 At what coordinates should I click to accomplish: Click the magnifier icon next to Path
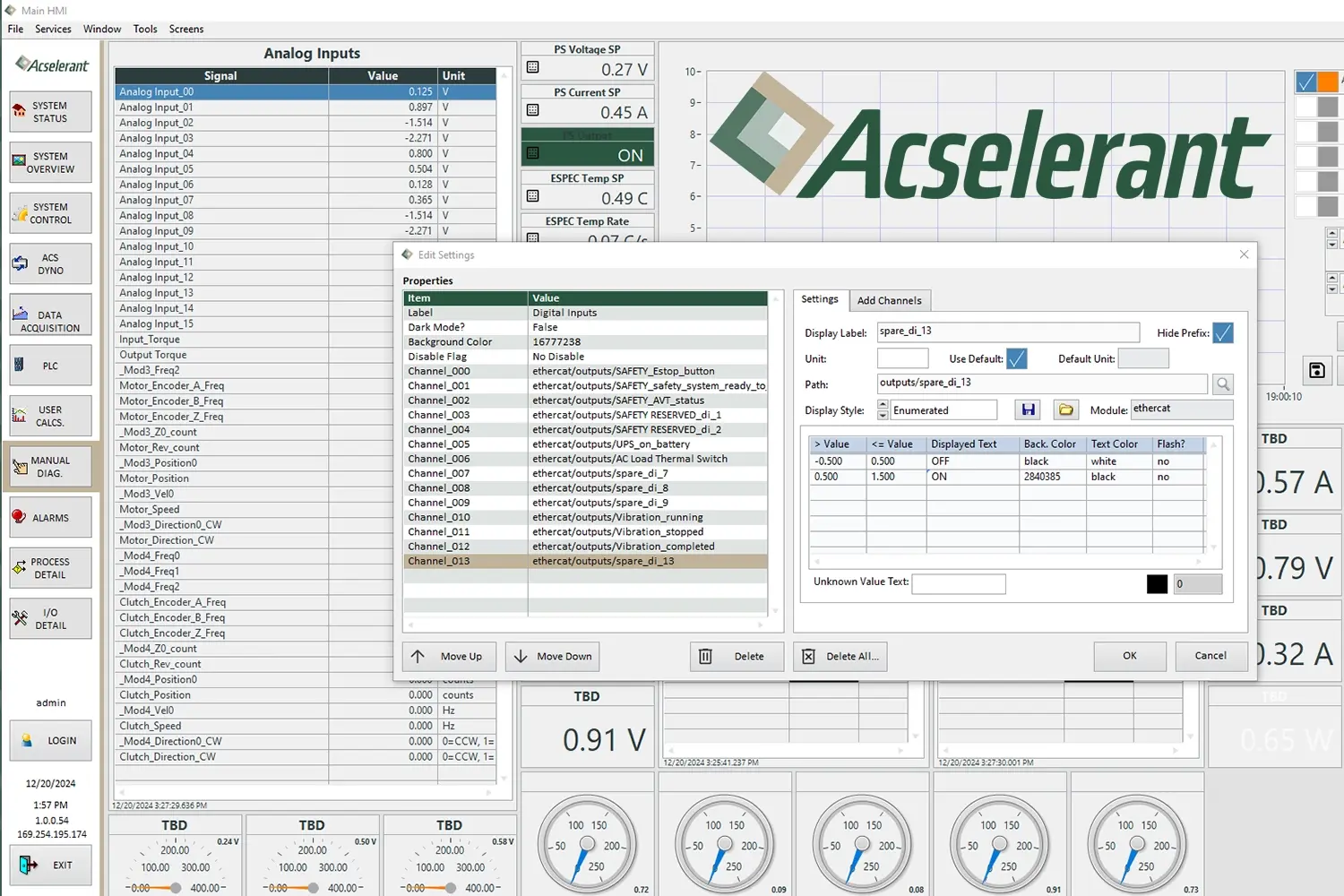tap(1223, 384)
